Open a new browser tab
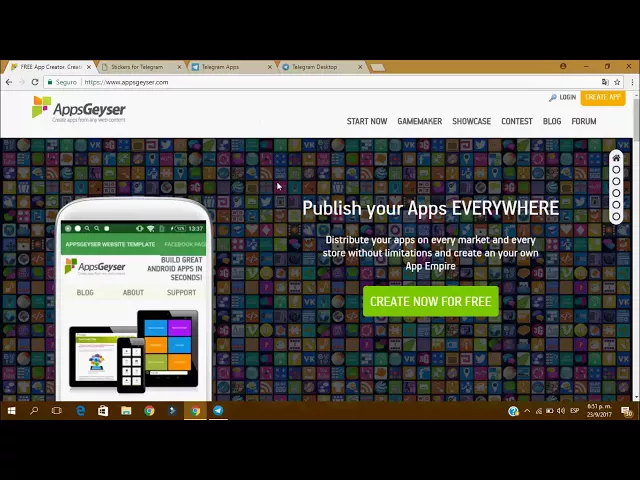The height and width of the screenshot is (480, 640). point(378,67)
